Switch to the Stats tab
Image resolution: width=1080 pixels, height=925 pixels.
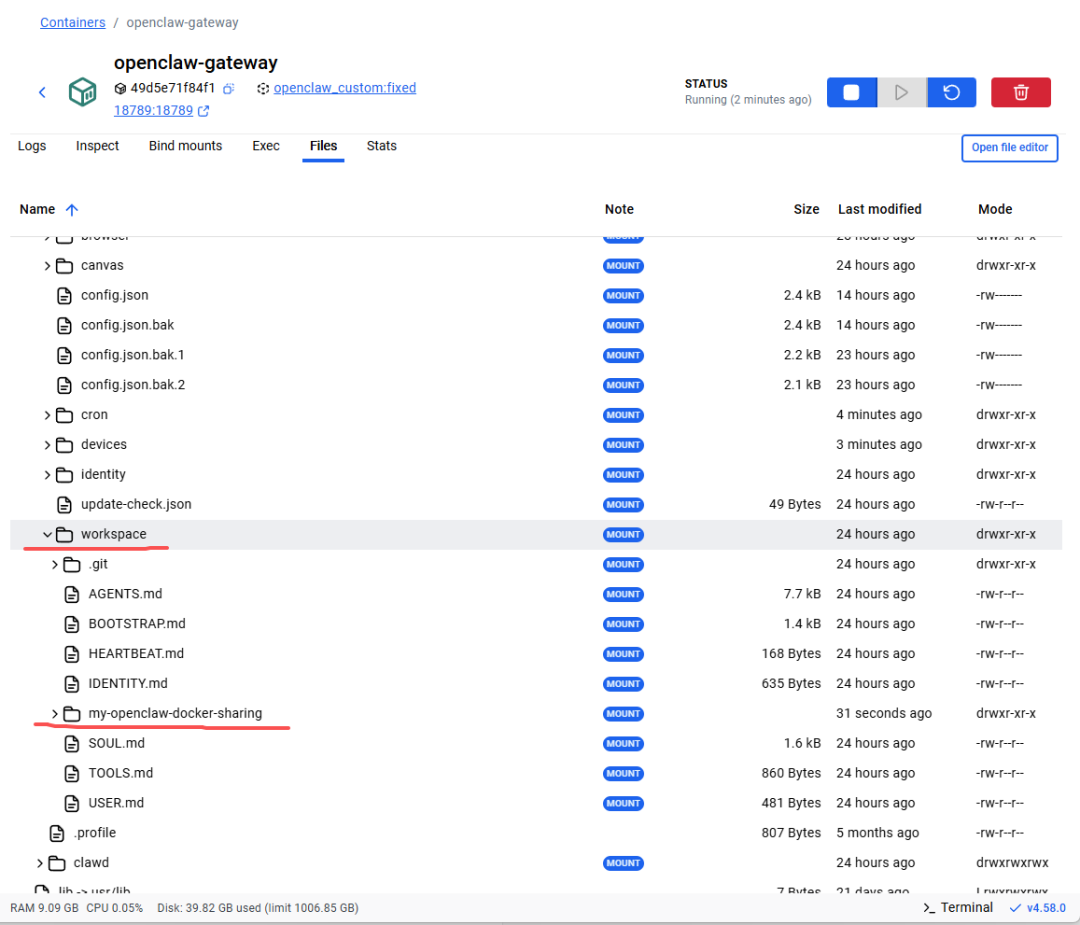pos(381,146)
